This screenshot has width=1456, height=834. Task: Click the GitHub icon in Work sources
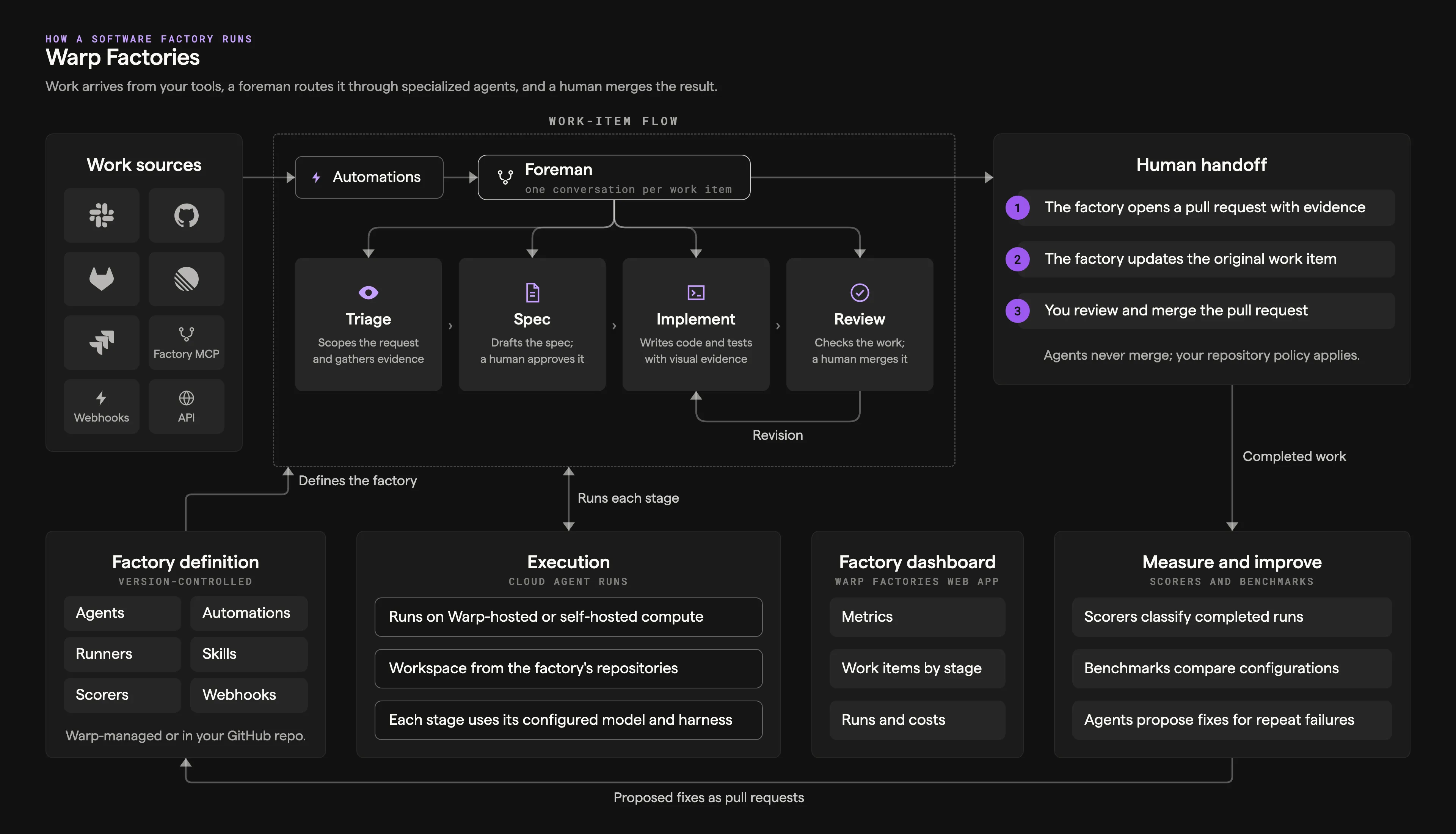click(186, 215)
